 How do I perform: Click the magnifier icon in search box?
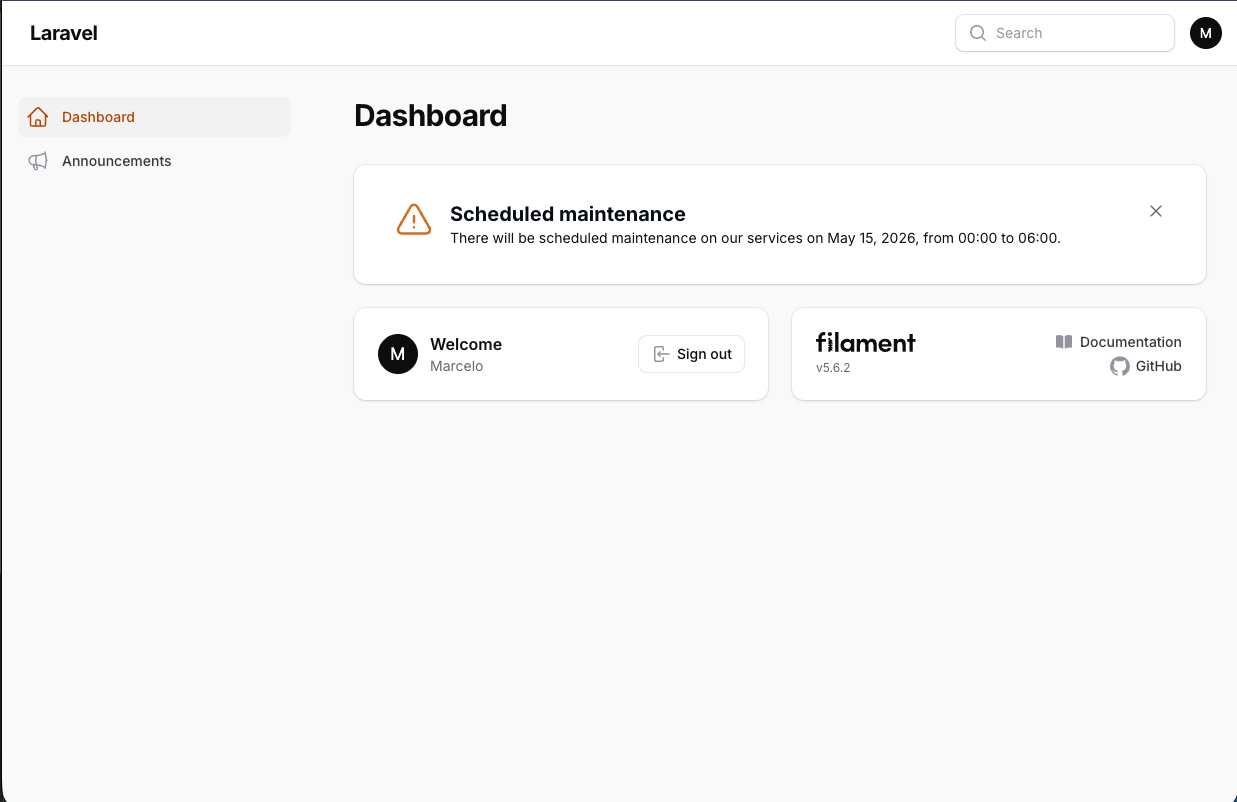(978, 33)
